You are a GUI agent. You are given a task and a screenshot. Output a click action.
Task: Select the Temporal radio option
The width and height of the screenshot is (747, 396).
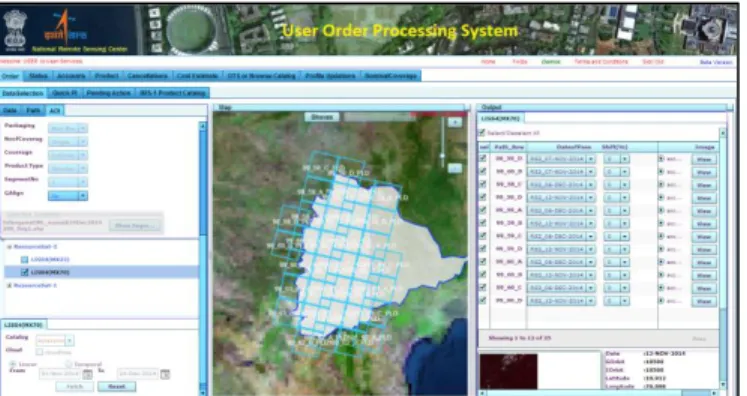pyautogui.click(x=69, y=364)
